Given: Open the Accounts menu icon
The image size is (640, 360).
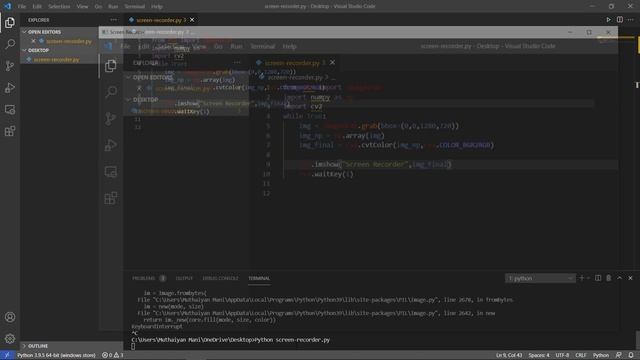Looking at the screenshot, I should [10, 317].
